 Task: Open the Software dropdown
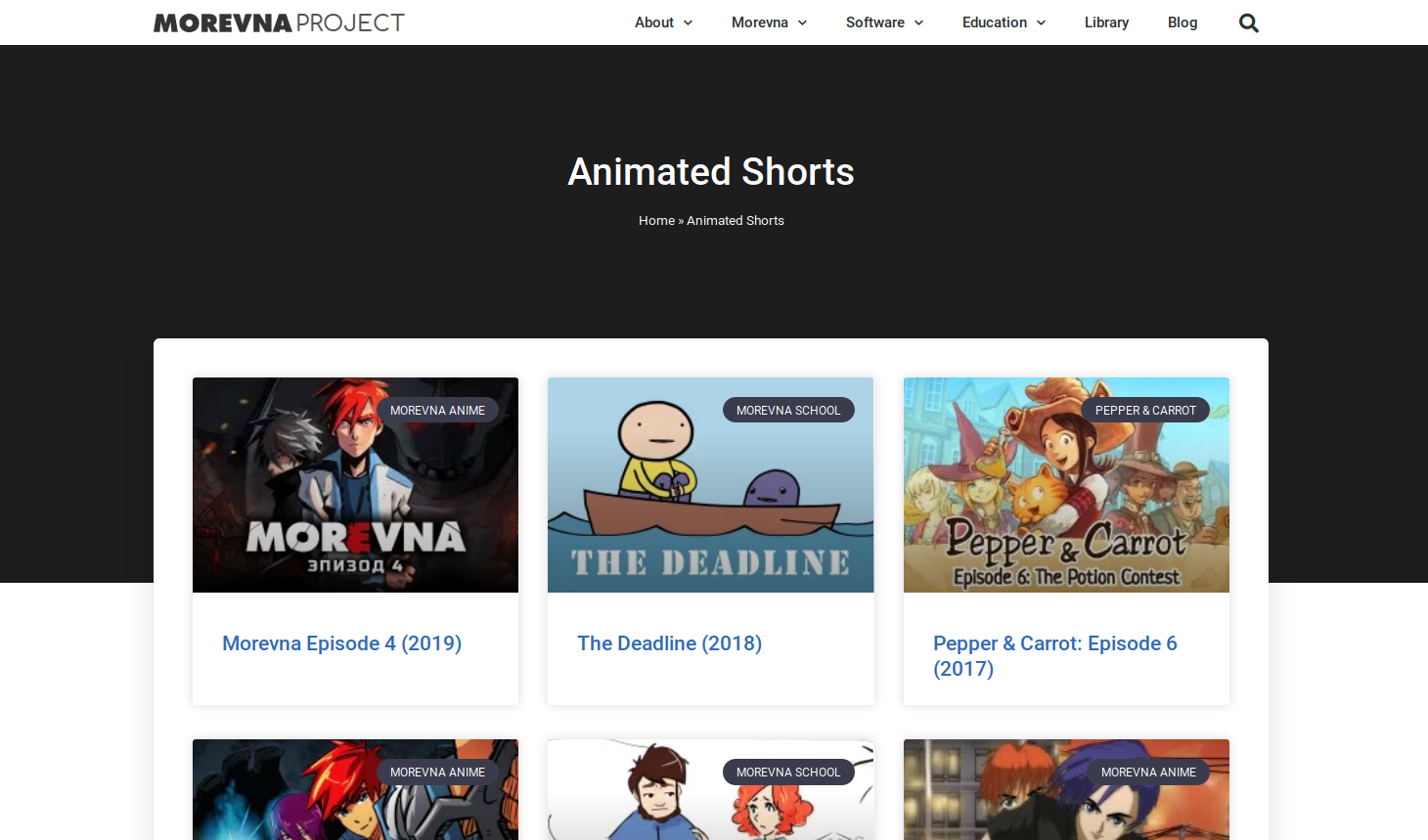(x=883, y=22)
